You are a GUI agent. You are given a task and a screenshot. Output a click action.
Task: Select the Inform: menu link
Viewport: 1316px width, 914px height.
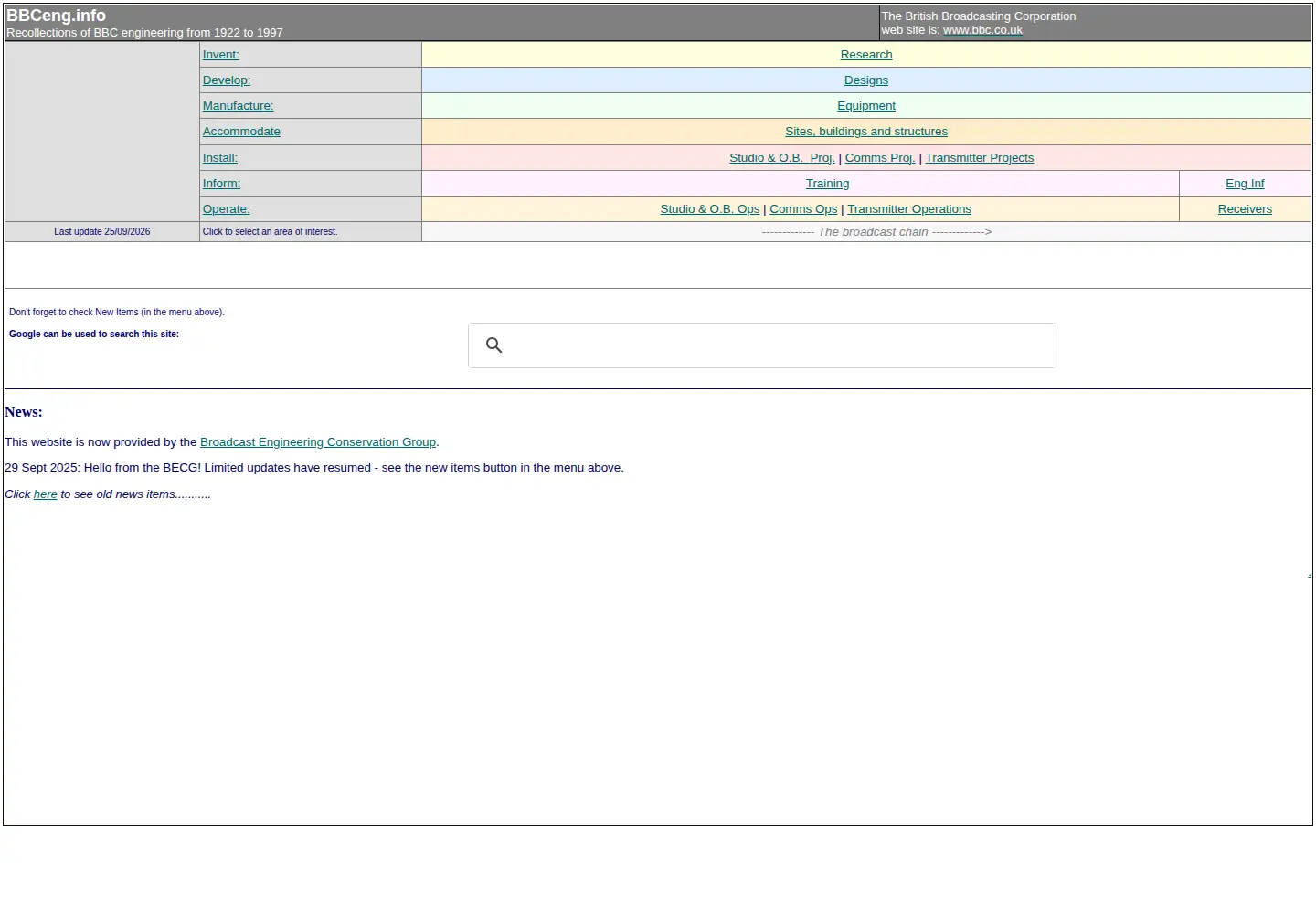point(222,184)
